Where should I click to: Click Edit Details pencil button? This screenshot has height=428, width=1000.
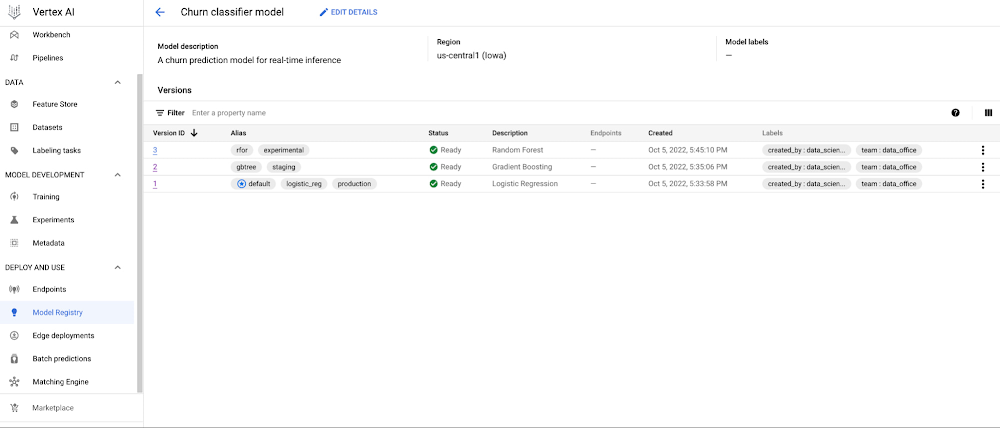point(348,12)
